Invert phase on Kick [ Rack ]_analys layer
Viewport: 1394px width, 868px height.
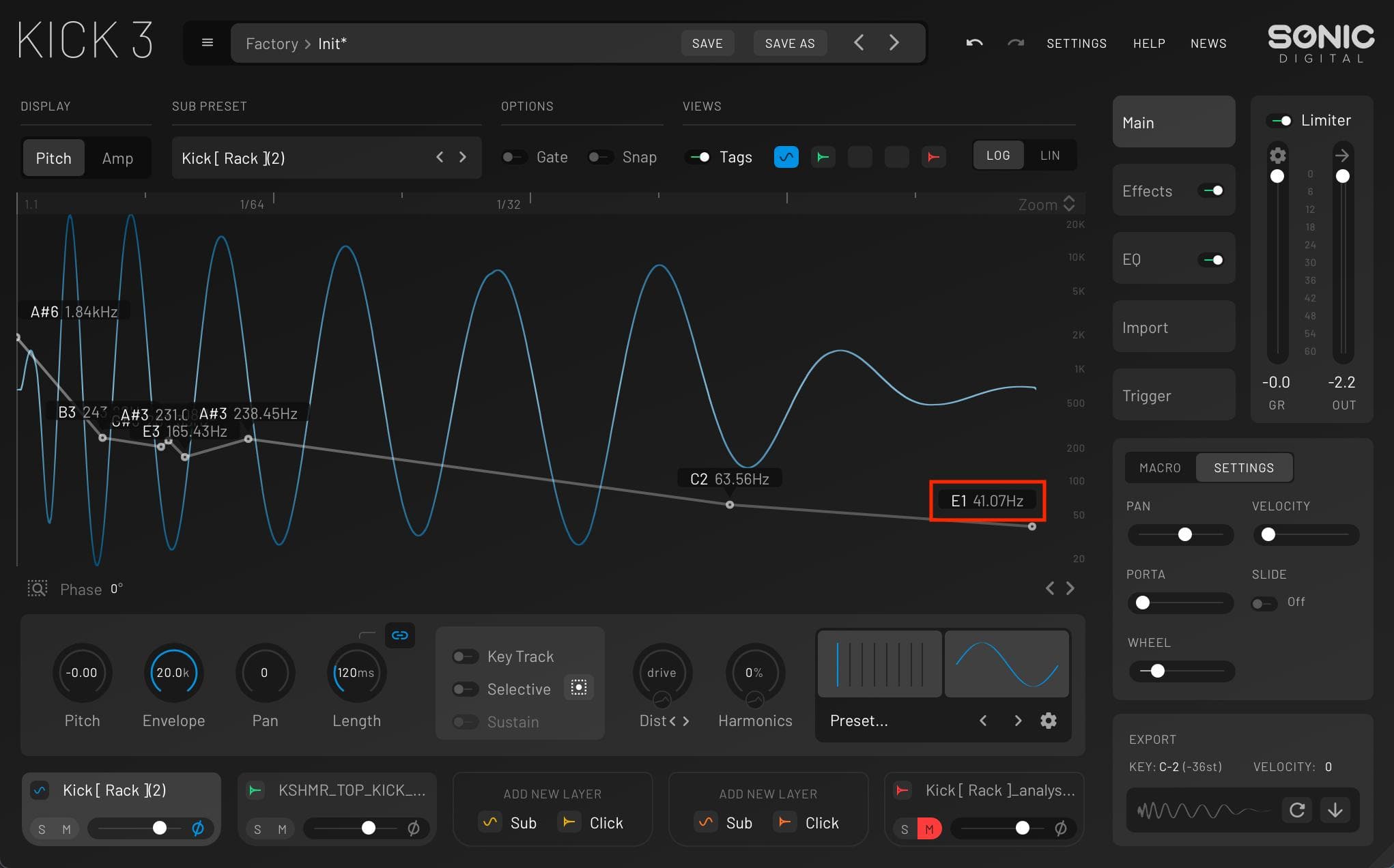pyautogui.click(x=1061, y=828)
